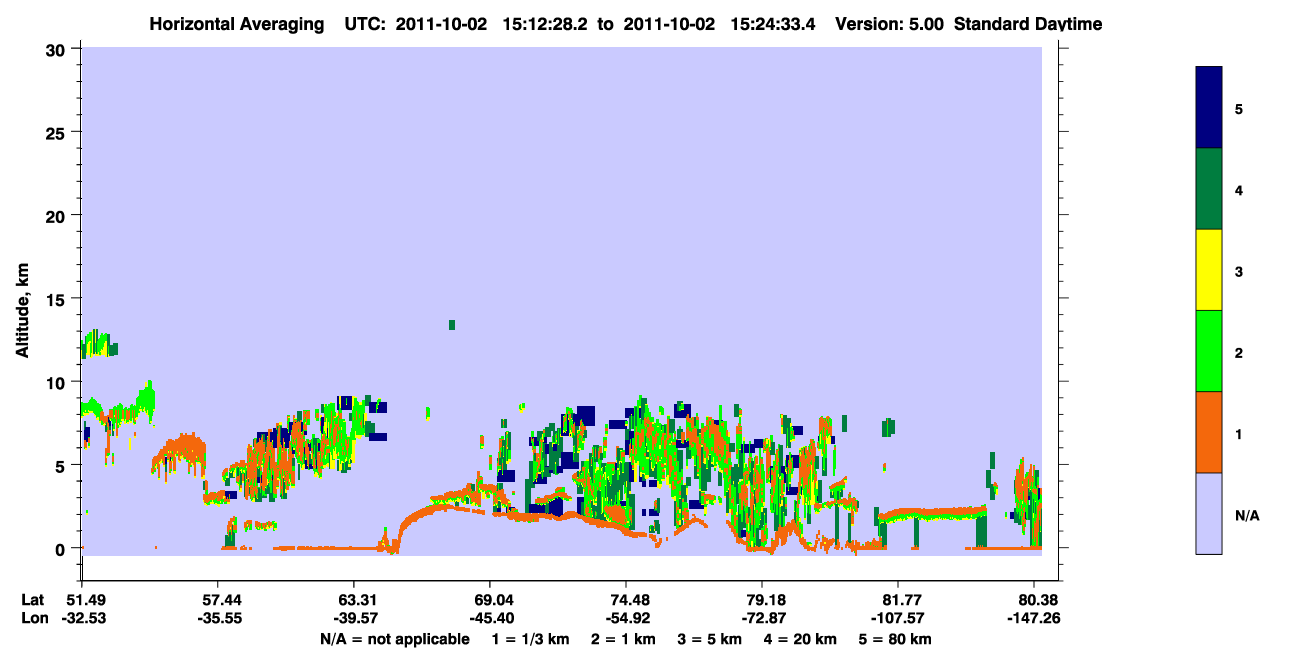This screenshot has width=1300, height=667.
Task: Click the 'Version: 5.00' text in title
Action: 890,24
